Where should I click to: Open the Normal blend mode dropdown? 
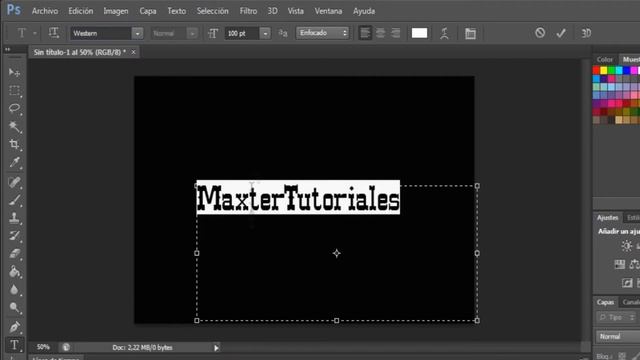(618, 336)
